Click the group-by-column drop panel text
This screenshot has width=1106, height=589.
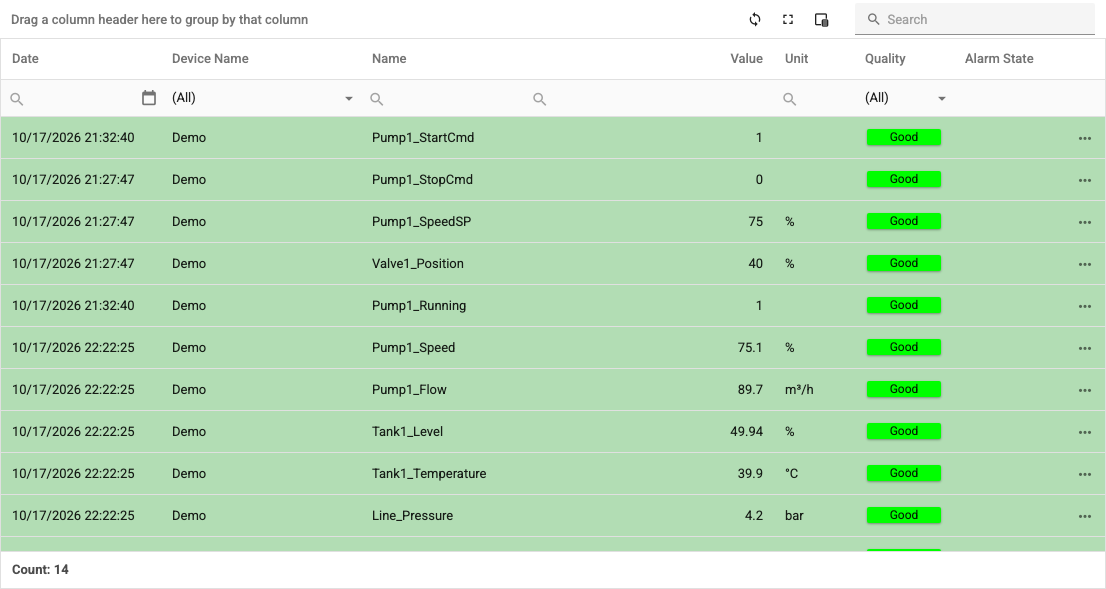(x=159, y=20)
